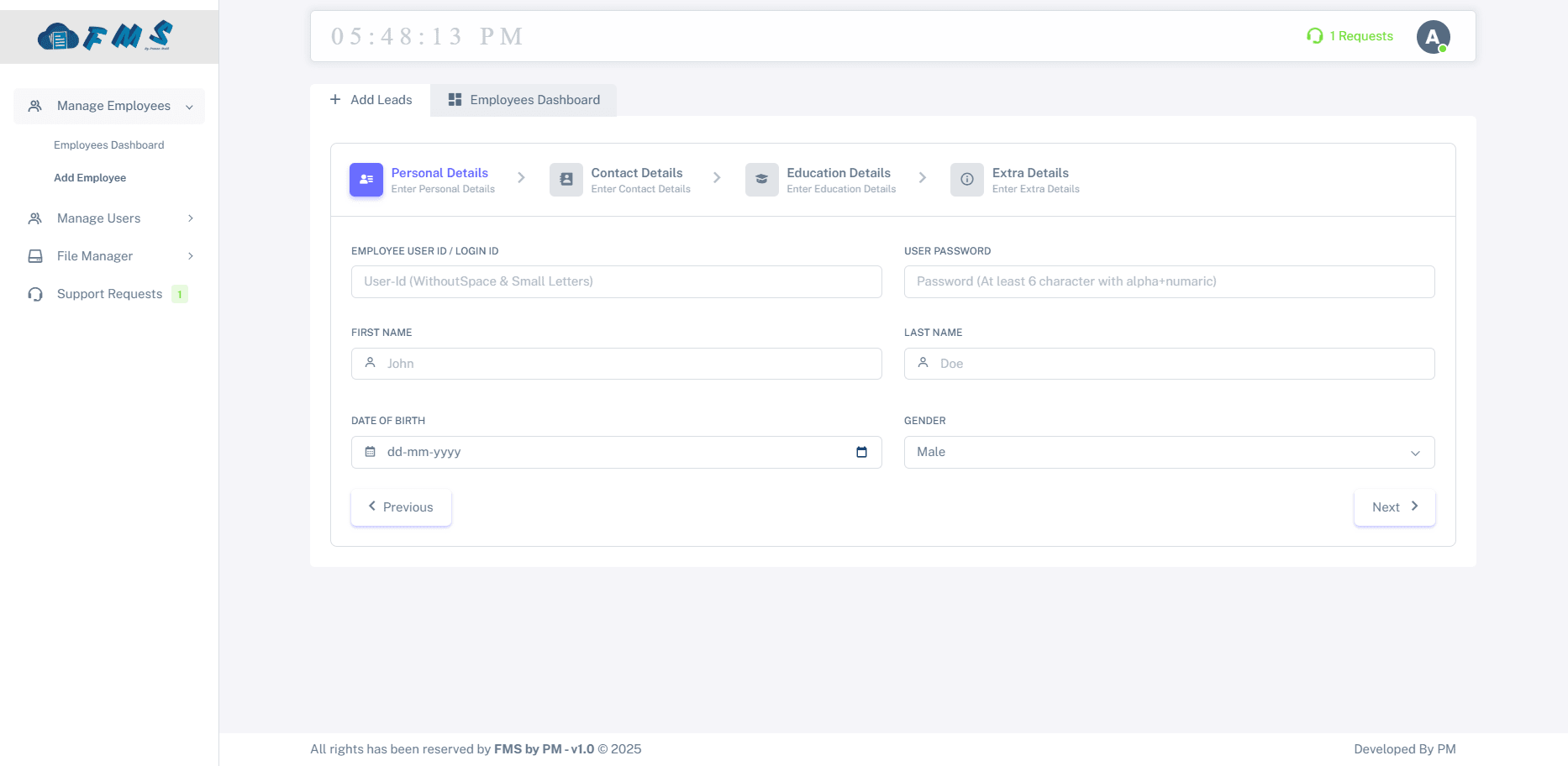Open the Add Leads tab

371,99
